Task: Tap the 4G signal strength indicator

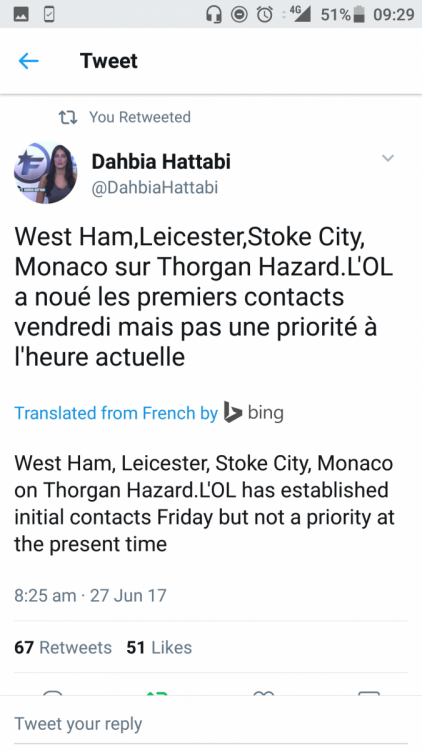Action: [x=300, y=14]
